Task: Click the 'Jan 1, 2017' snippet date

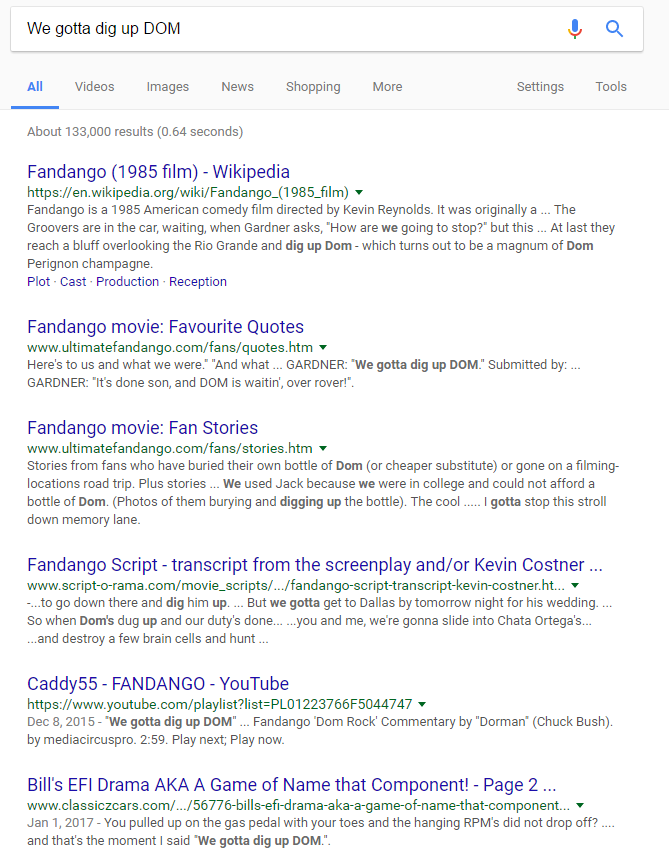Action: [60, 823]
